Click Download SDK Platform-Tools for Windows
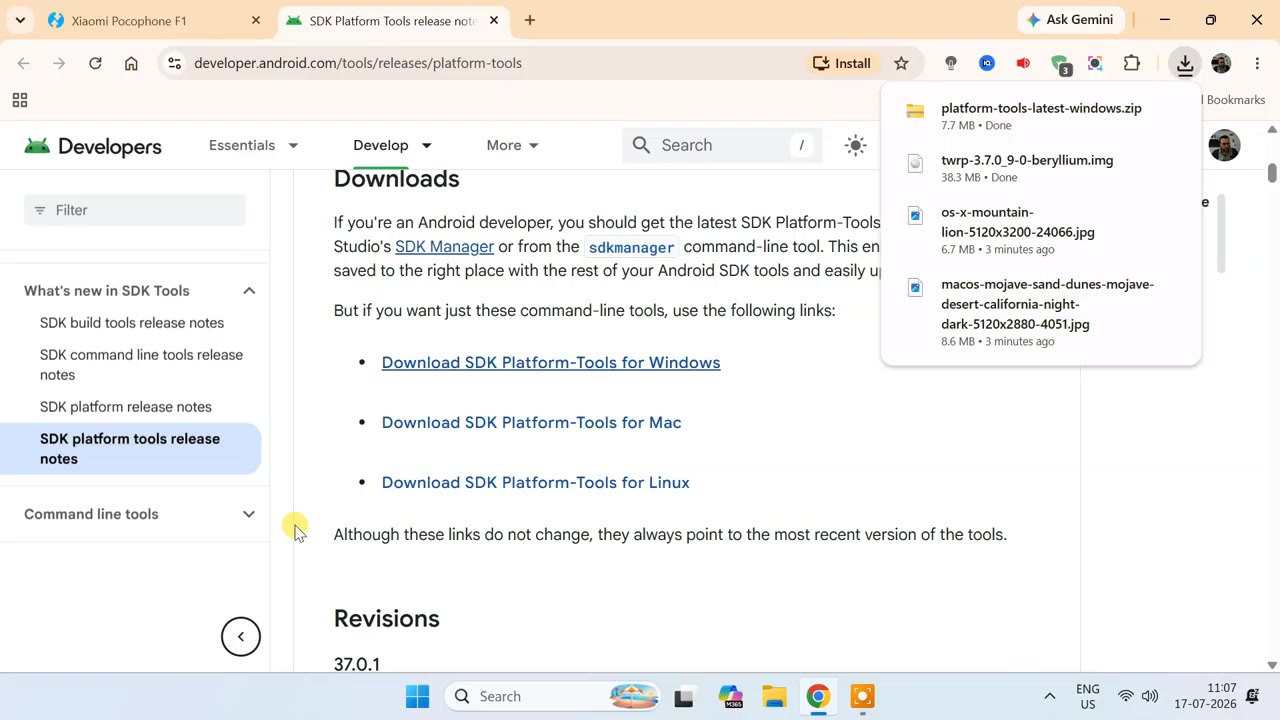The image size is (1280, 720). click(551, 362)
